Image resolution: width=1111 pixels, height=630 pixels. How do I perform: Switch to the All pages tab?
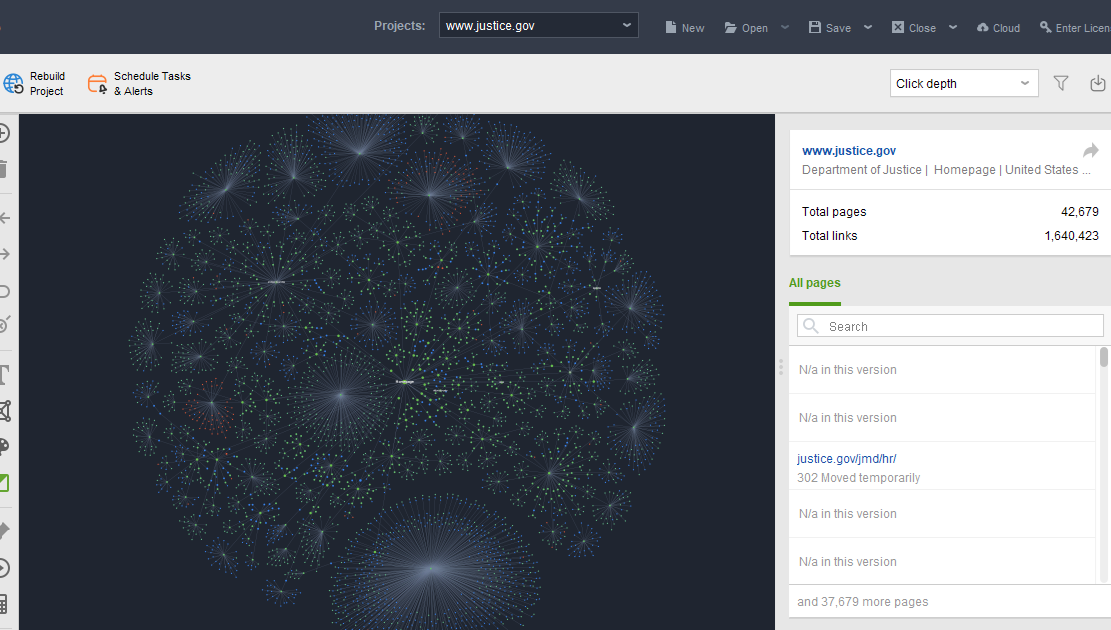point(815,283)
